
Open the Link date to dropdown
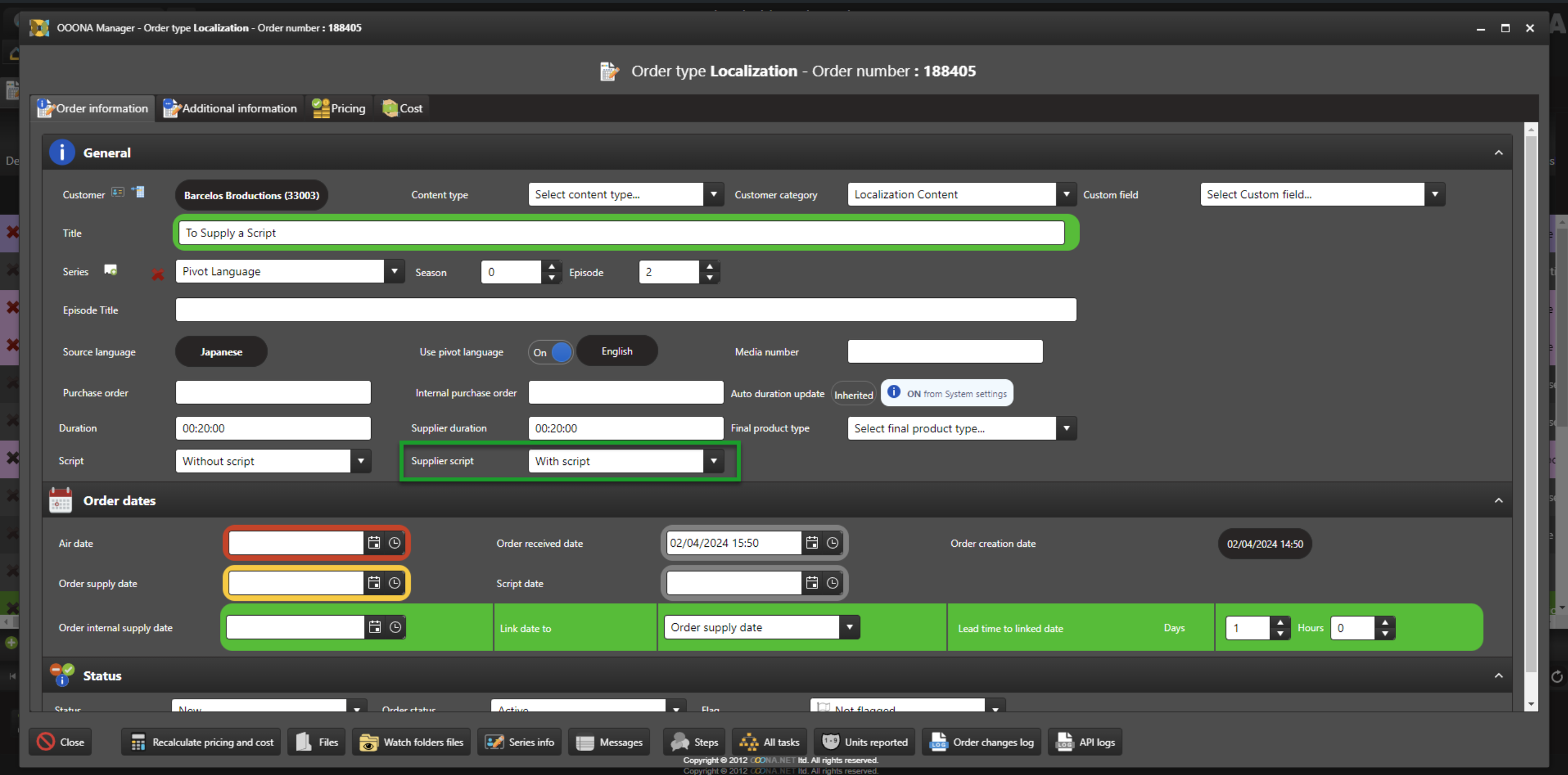pyautogui.click(x=849, y=627)
